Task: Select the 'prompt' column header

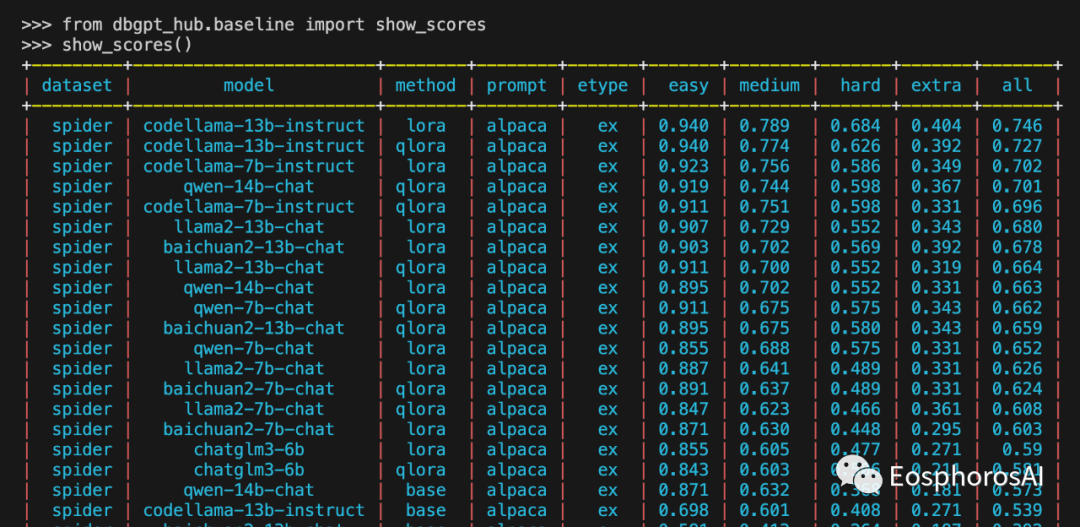Action: coord(517,85)
